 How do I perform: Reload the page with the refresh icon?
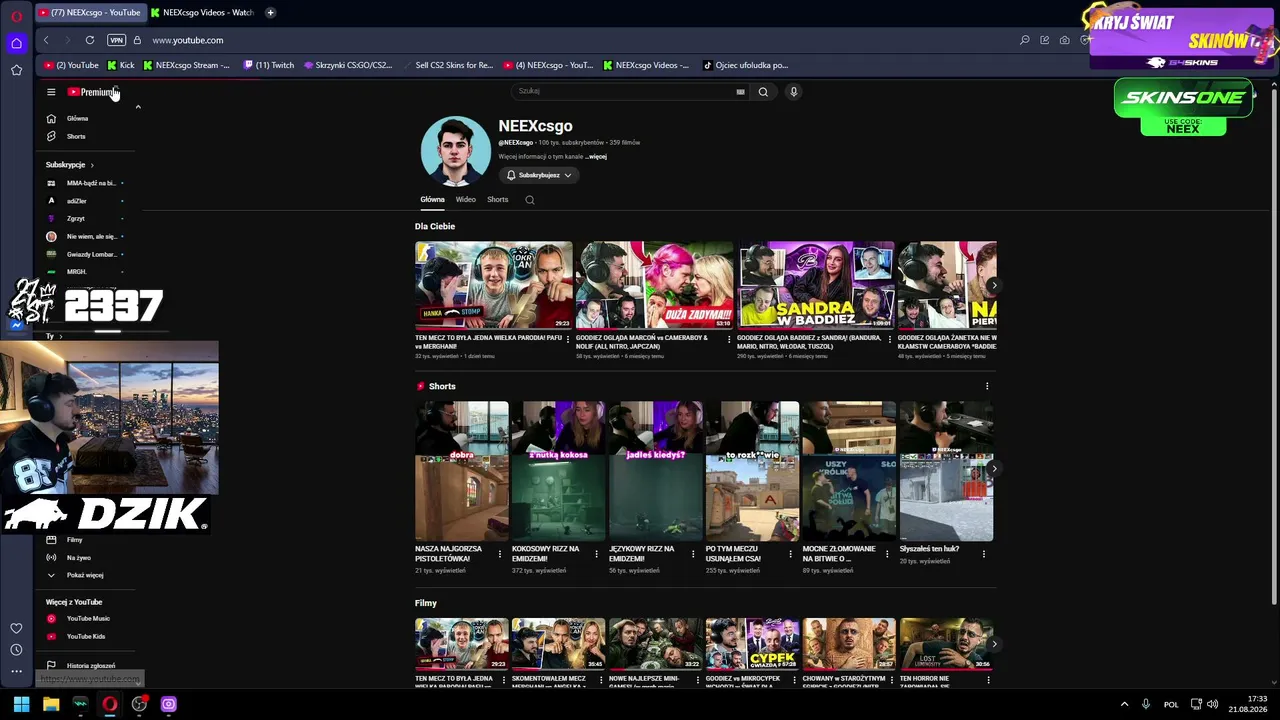90,40
